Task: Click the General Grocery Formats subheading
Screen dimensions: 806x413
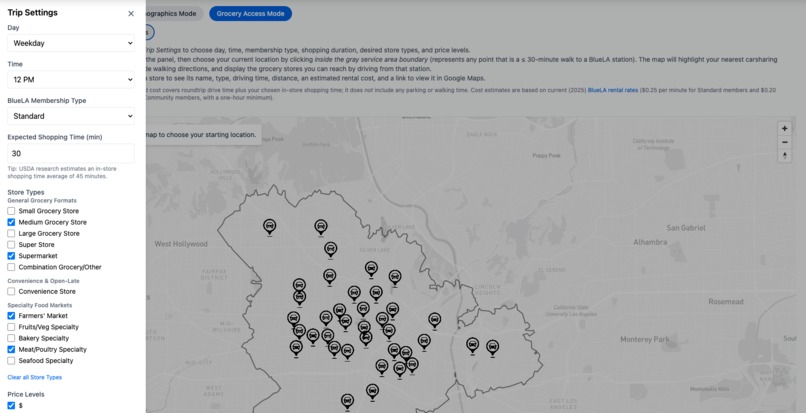Action: tap(42, 201)
